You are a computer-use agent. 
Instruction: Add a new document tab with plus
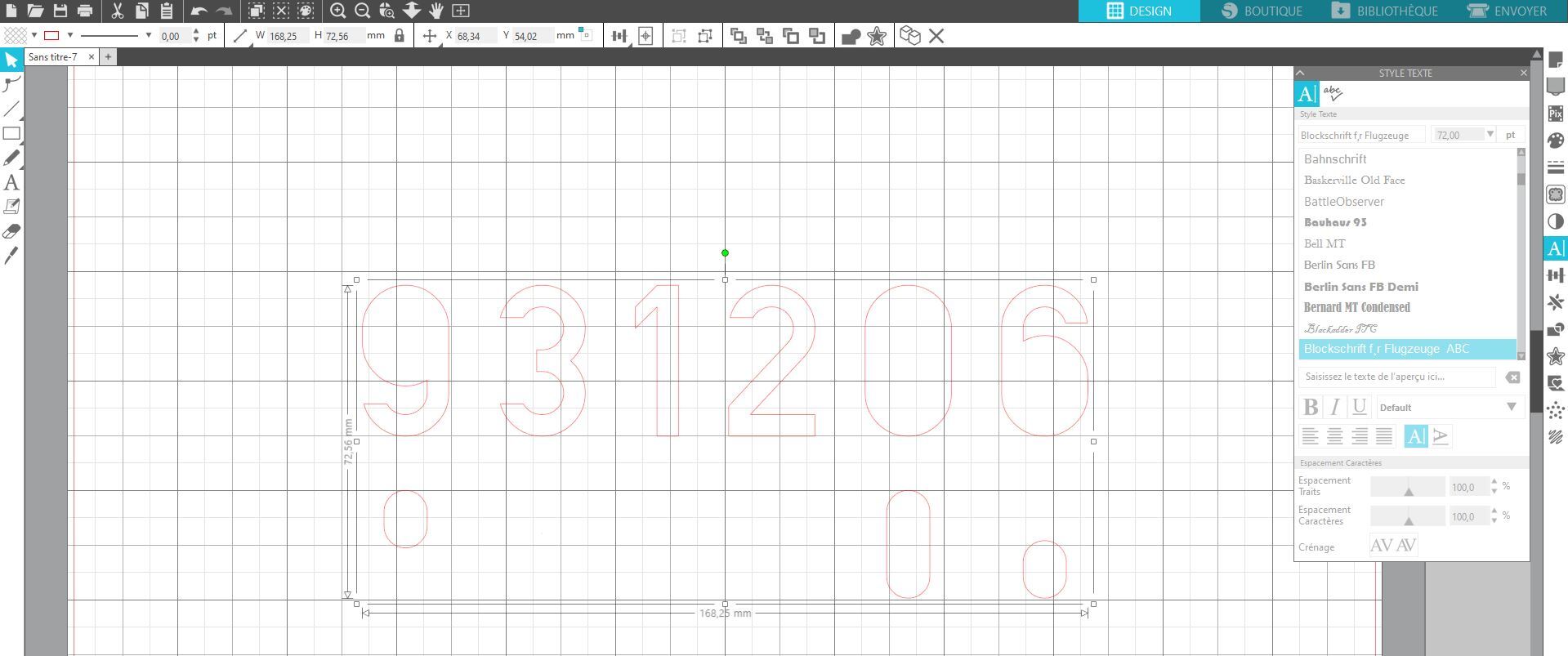pos(108,57)
